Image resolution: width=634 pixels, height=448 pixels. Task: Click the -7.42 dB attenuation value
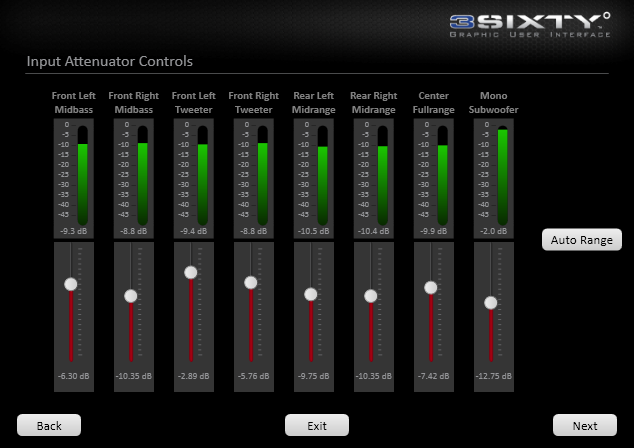(x=433, y=376)
